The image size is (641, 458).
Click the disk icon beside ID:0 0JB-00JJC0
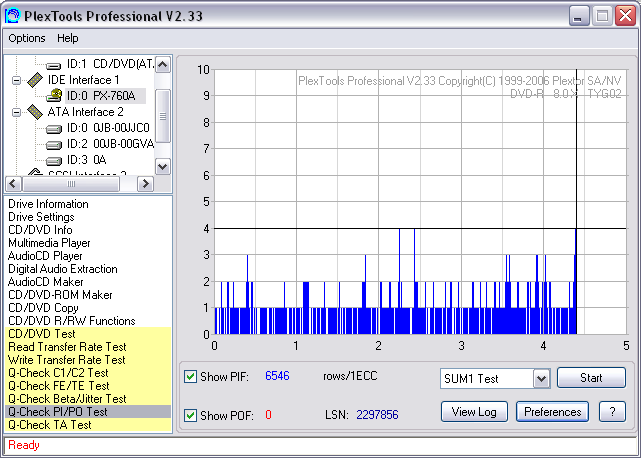[x=54, y=129]
